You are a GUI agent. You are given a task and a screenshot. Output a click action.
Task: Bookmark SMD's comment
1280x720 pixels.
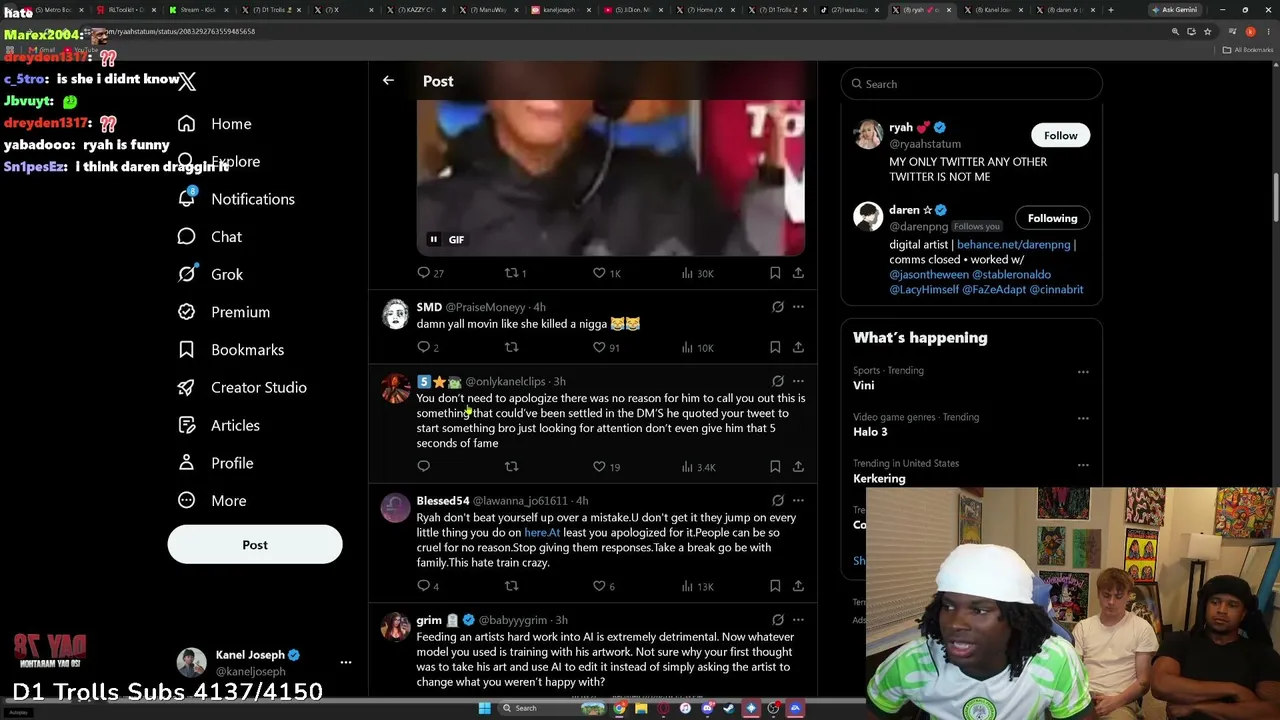tap(775, 347)
